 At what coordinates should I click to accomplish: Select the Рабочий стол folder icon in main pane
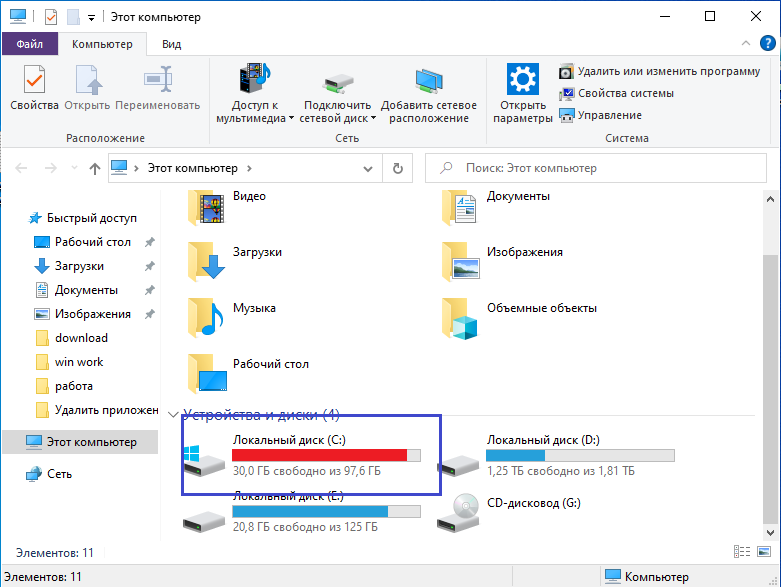click(x=207, y=373)
